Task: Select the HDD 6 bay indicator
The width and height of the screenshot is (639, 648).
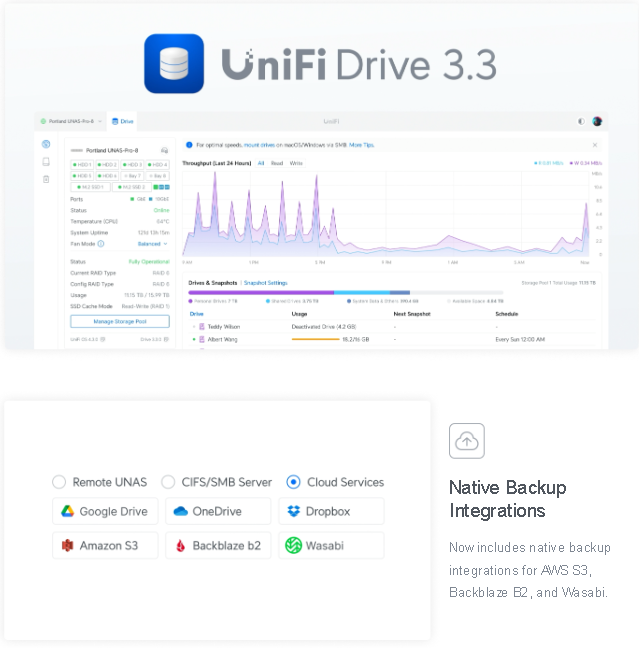Action: click(107, 176)
